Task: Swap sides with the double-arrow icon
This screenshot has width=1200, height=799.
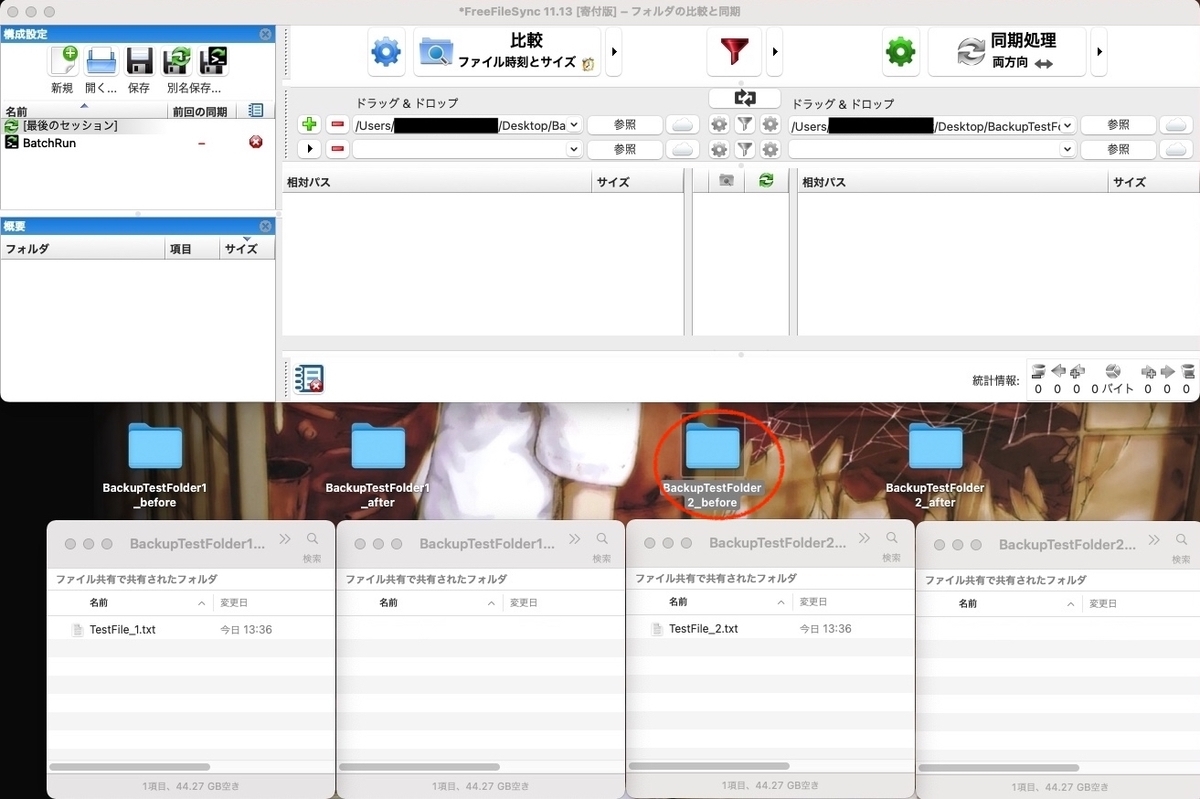Action: click(x=744, y=98)
